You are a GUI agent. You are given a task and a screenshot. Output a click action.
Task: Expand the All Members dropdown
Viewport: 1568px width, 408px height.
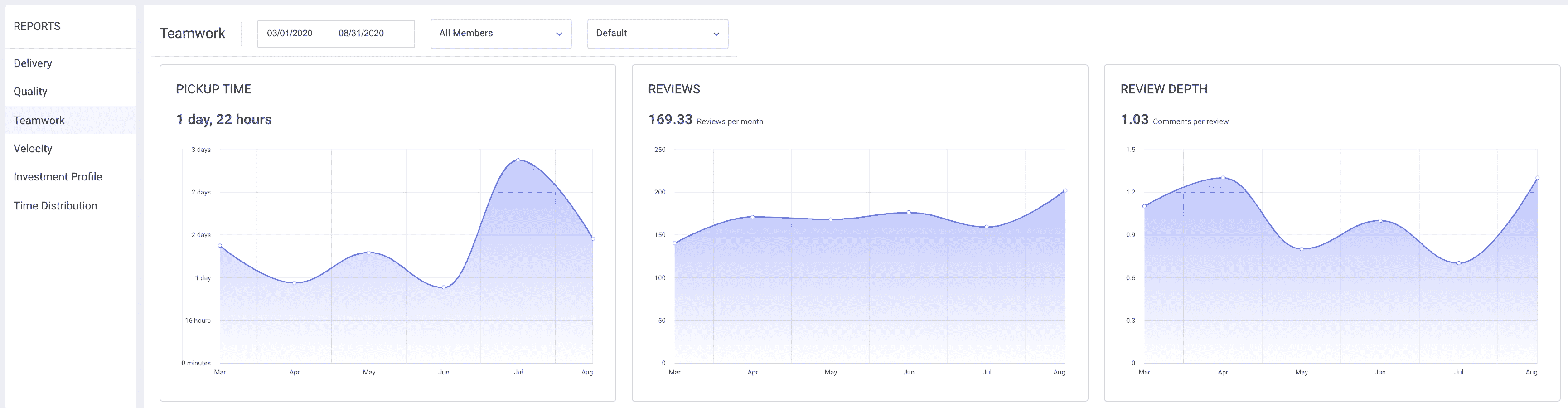pos(500,34)
